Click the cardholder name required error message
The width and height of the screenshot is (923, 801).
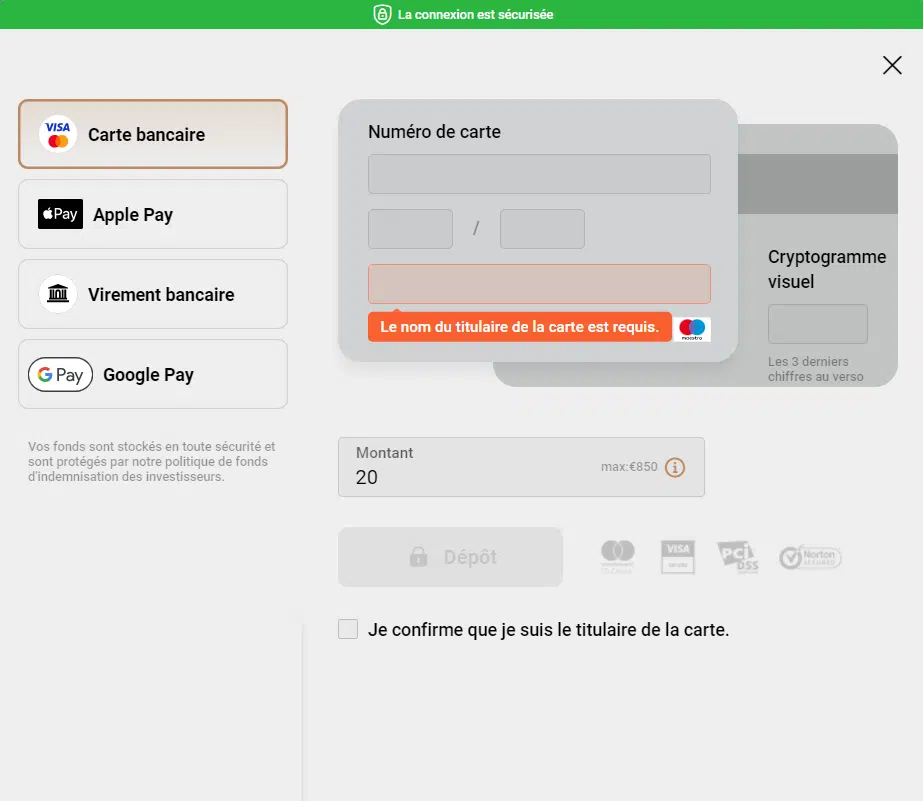tap(520, 327)
